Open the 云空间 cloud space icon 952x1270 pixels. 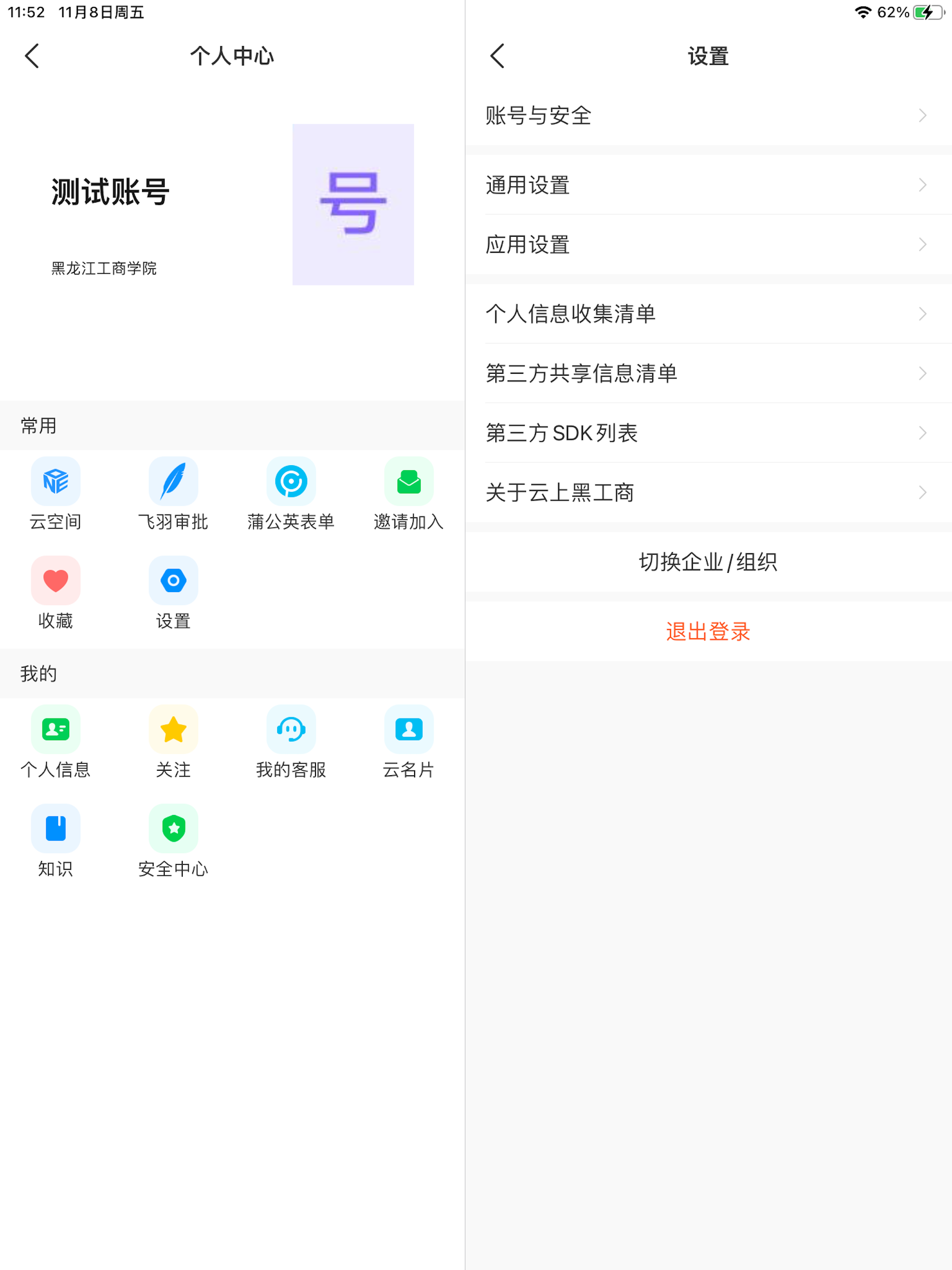pyautogui.click(x=56, y=481)
